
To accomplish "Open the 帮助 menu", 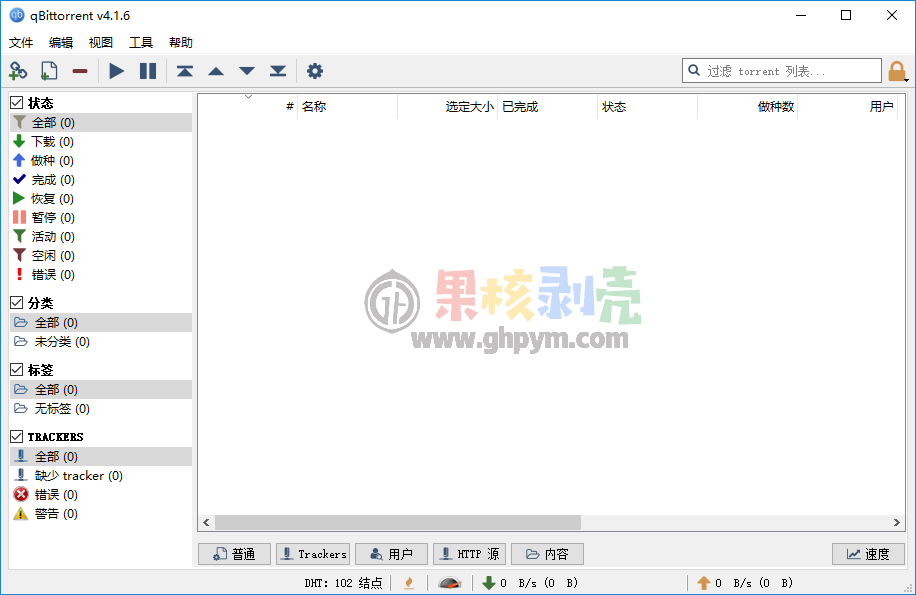I will 181,43.
